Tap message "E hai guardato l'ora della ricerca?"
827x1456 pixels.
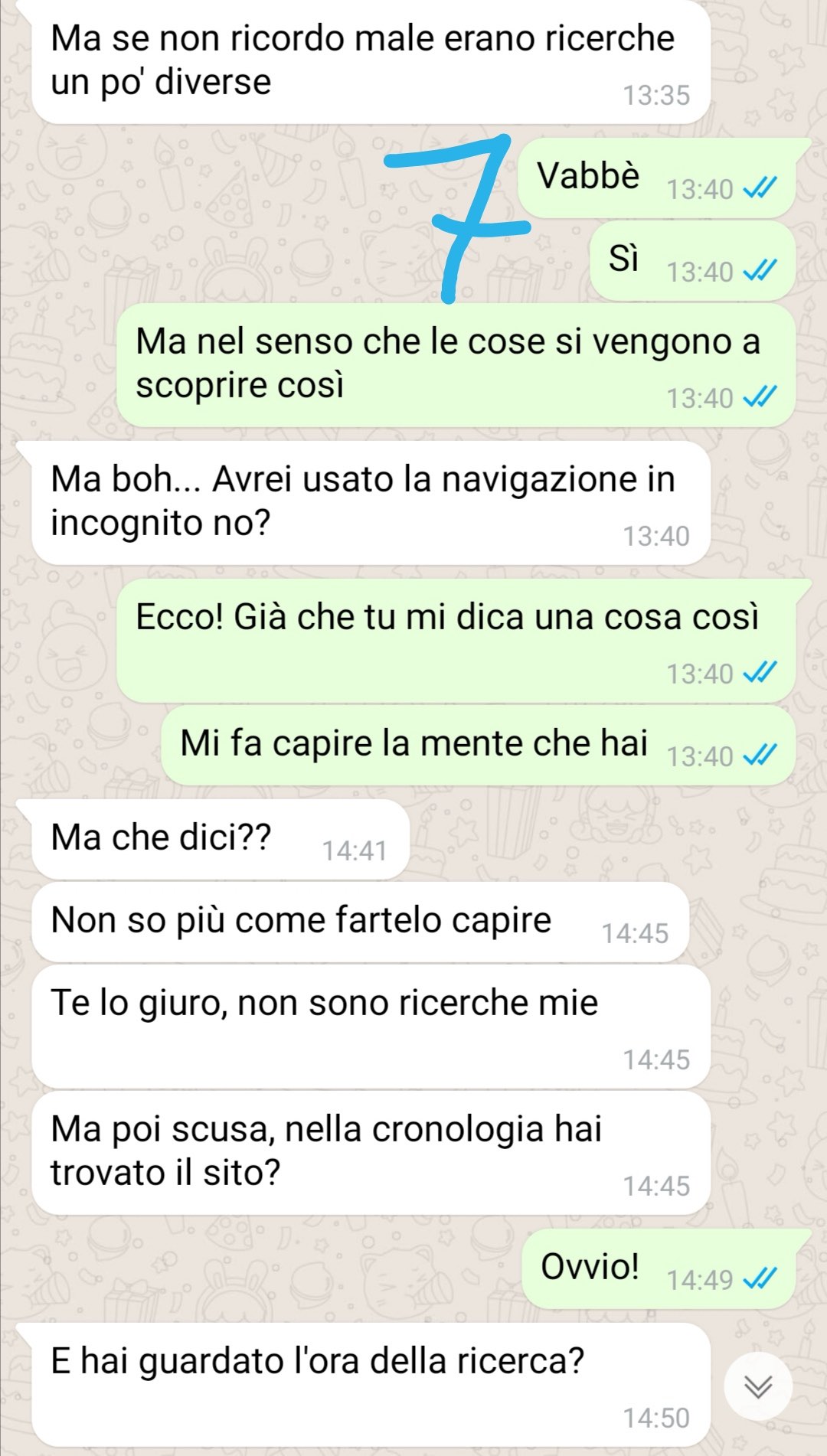[x=371, y=1385]
